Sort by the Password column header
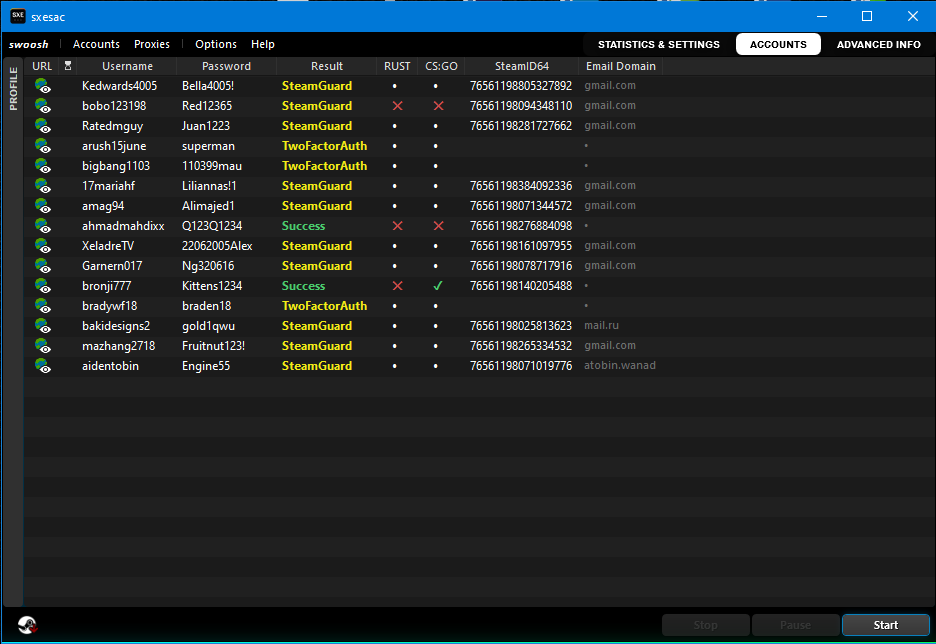The image size is (936, 644). pos(226,66)
